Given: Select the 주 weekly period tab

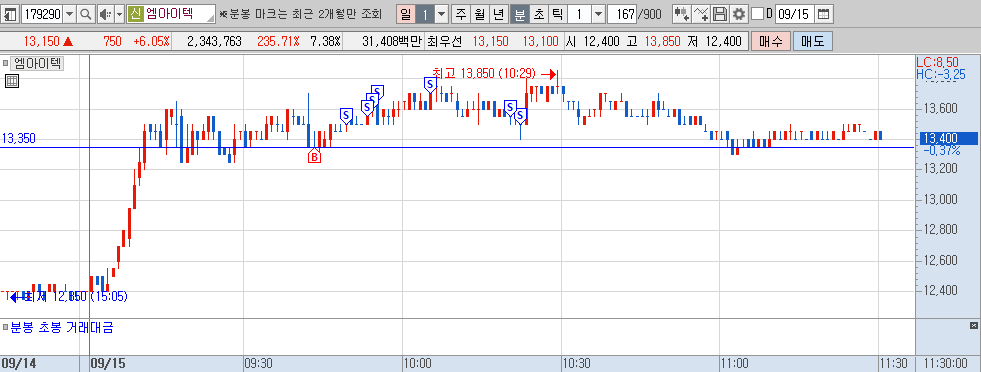Looking at the screenshot, I should (461, 14).
